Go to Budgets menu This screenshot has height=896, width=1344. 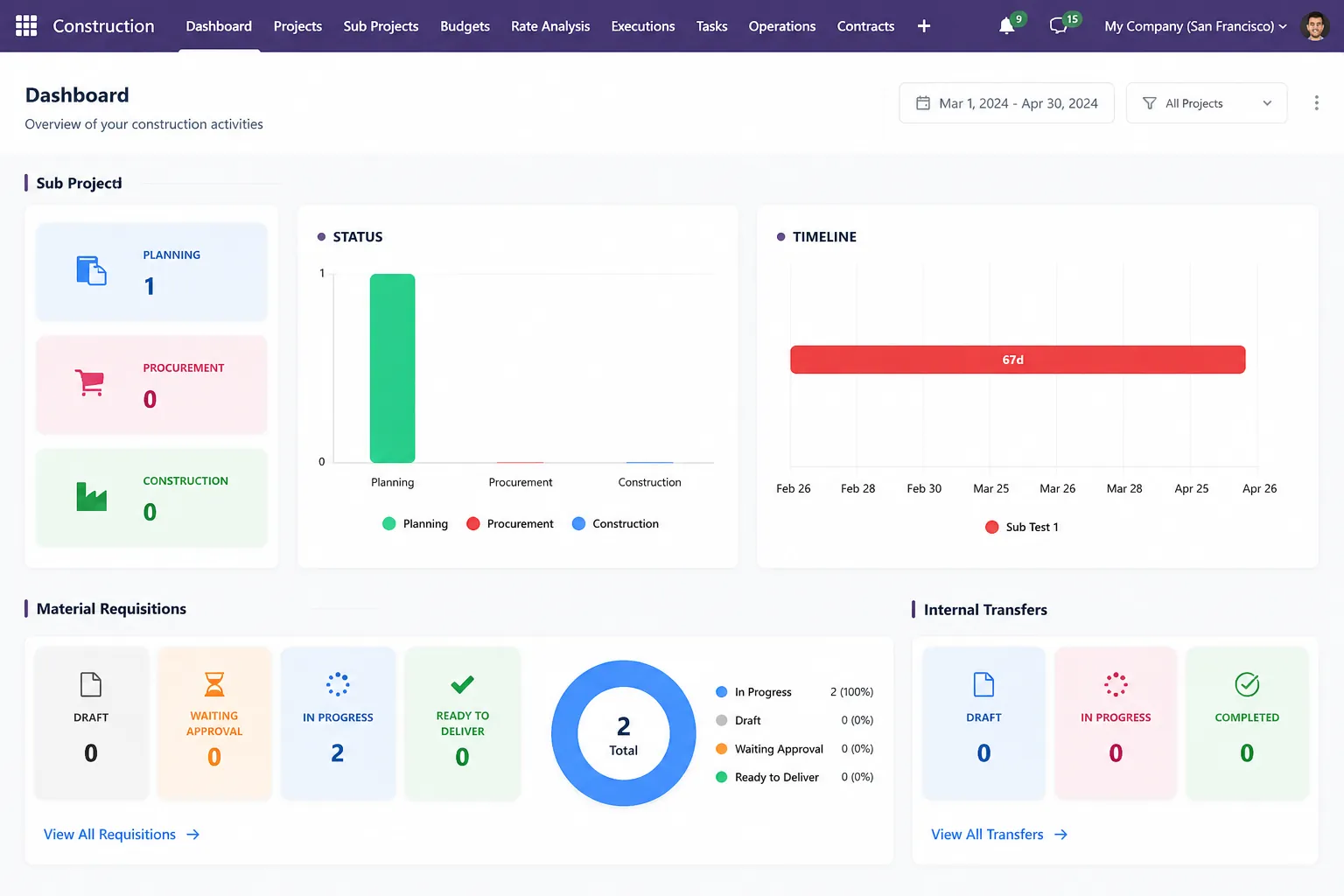pyautogui.click(x=465, y=26)
